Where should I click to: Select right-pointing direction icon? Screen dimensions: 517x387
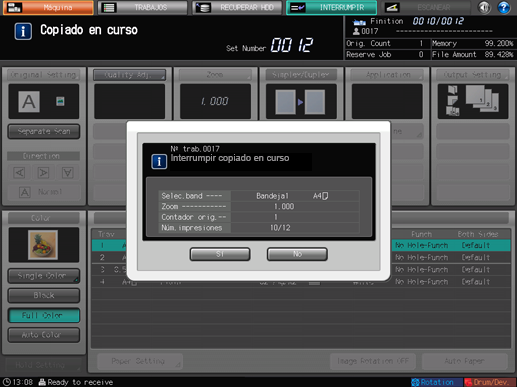click(43, 172)
